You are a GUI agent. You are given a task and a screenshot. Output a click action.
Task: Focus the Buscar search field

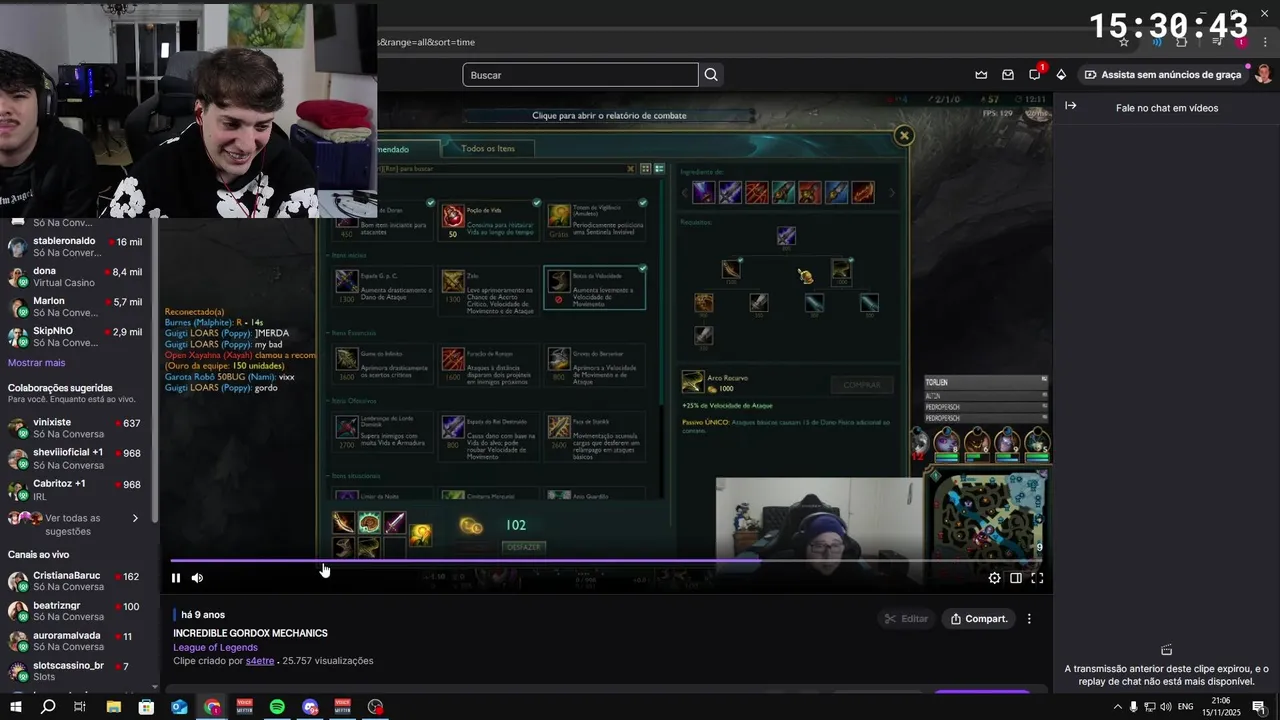(x=580, y=75)
